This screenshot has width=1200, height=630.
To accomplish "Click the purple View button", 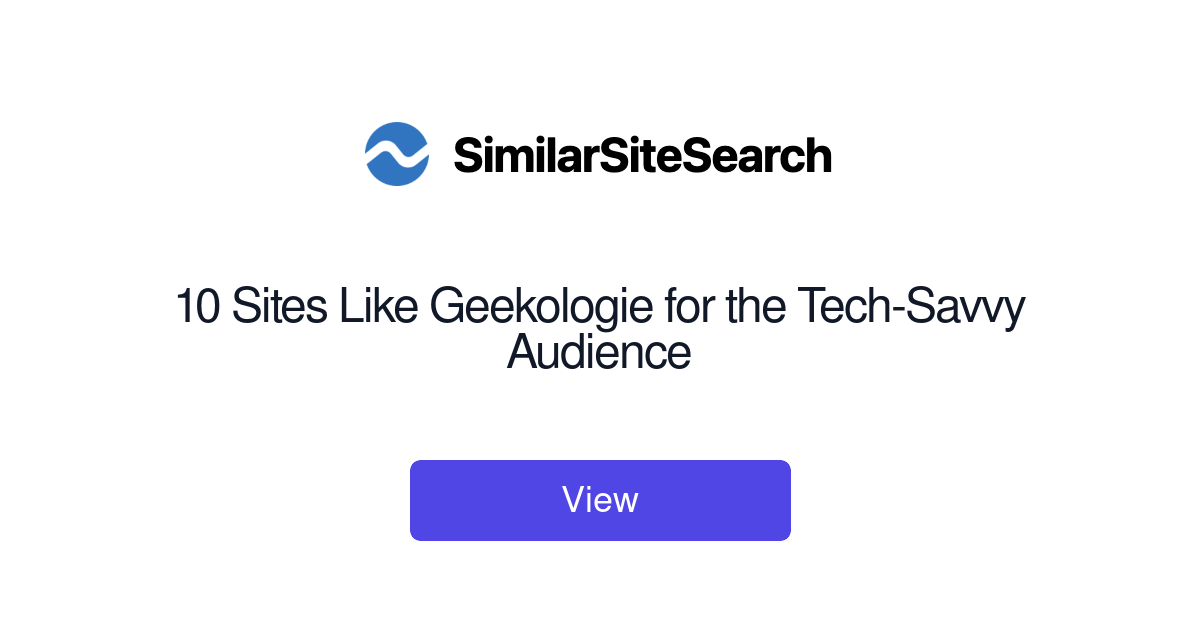I will (x=600, y=500).
